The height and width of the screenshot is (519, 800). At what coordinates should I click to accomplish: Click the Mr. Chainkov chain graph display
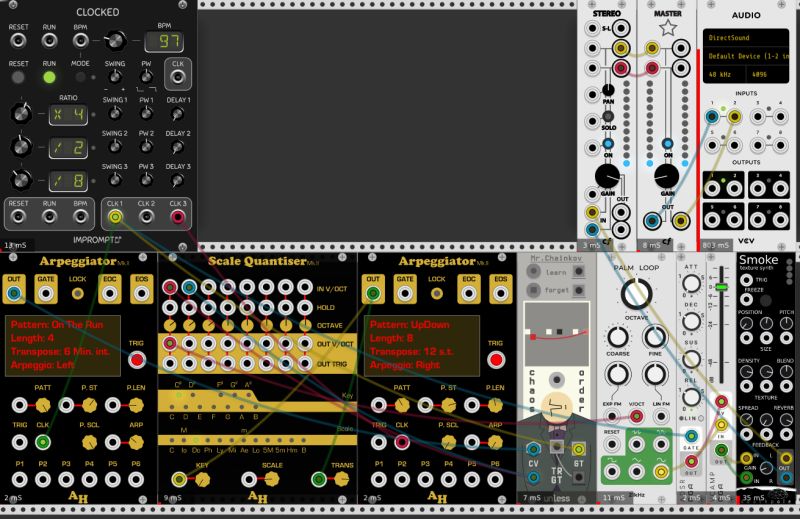[557, 334]
